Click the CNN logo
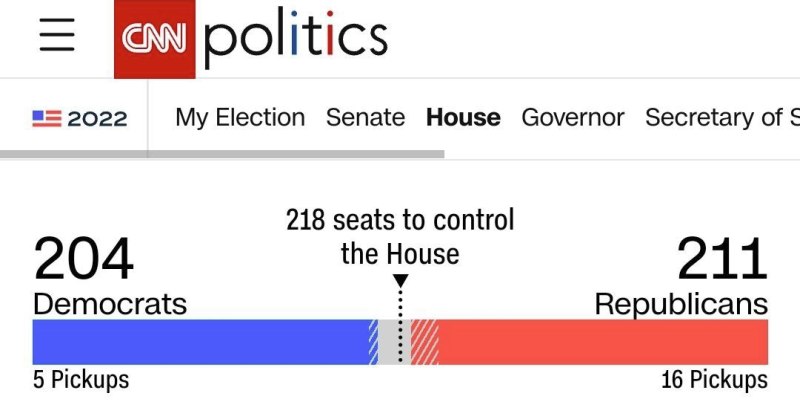800x419 pixels. click(155, 39)
